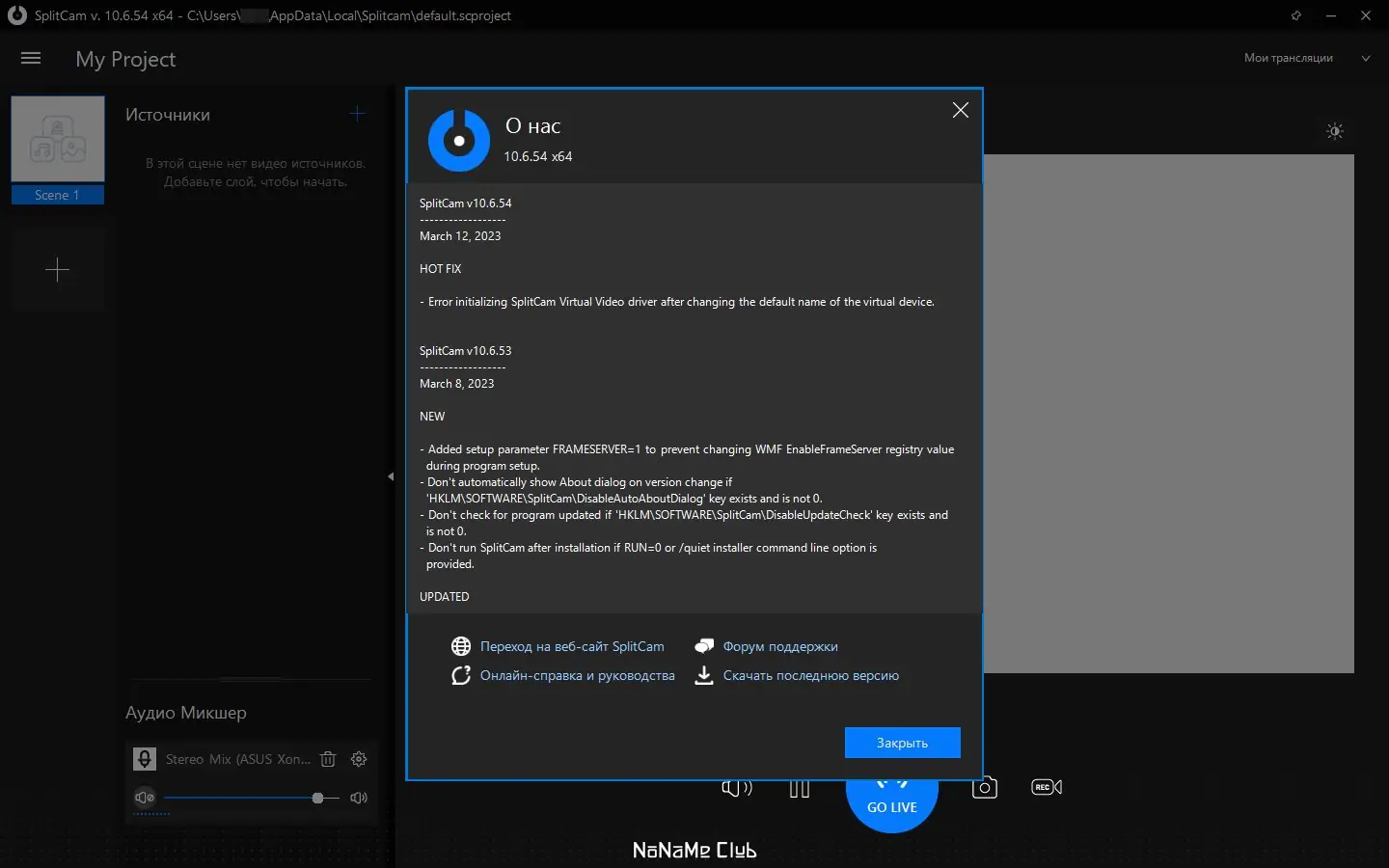This screenshot has height=868, width=1389.
Task: Click the March 12, 2023 date
Action: click(x=460, y=236)
